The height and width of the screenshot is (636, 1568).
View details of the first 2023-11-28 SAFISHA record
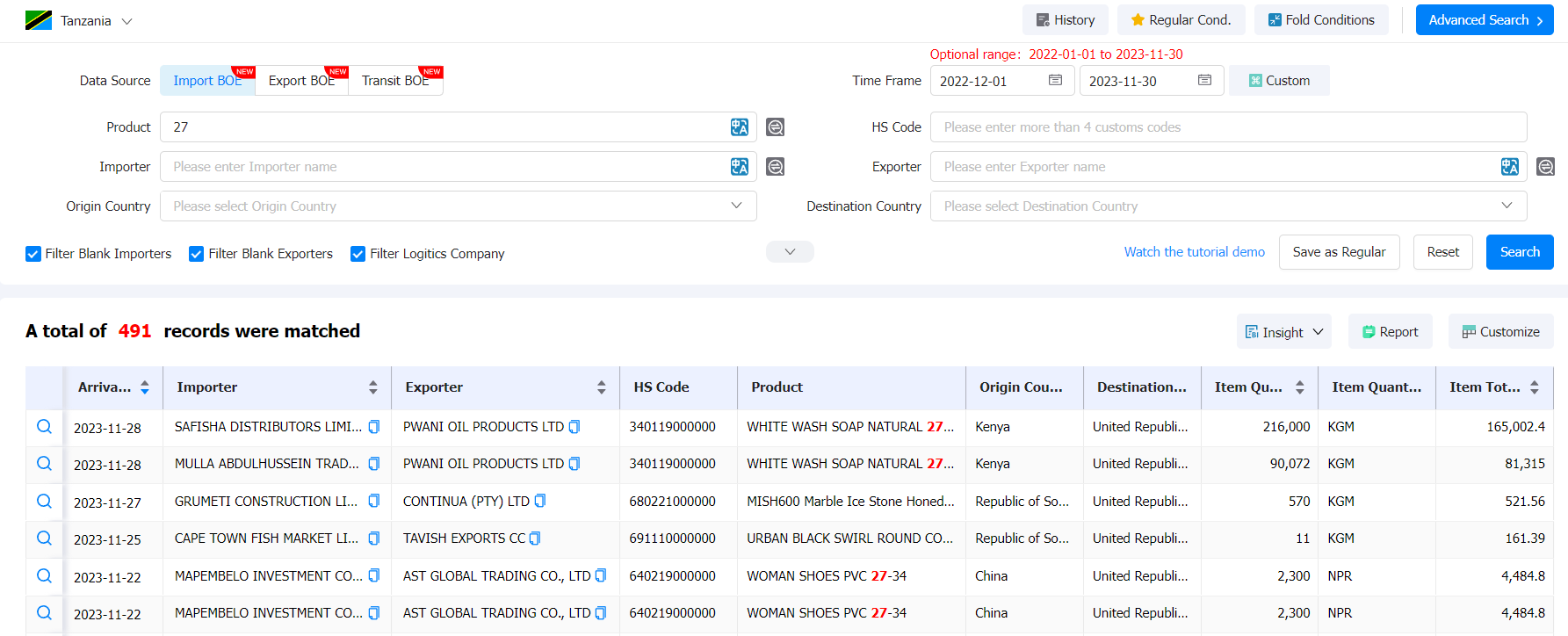click(x=44, y=427)
